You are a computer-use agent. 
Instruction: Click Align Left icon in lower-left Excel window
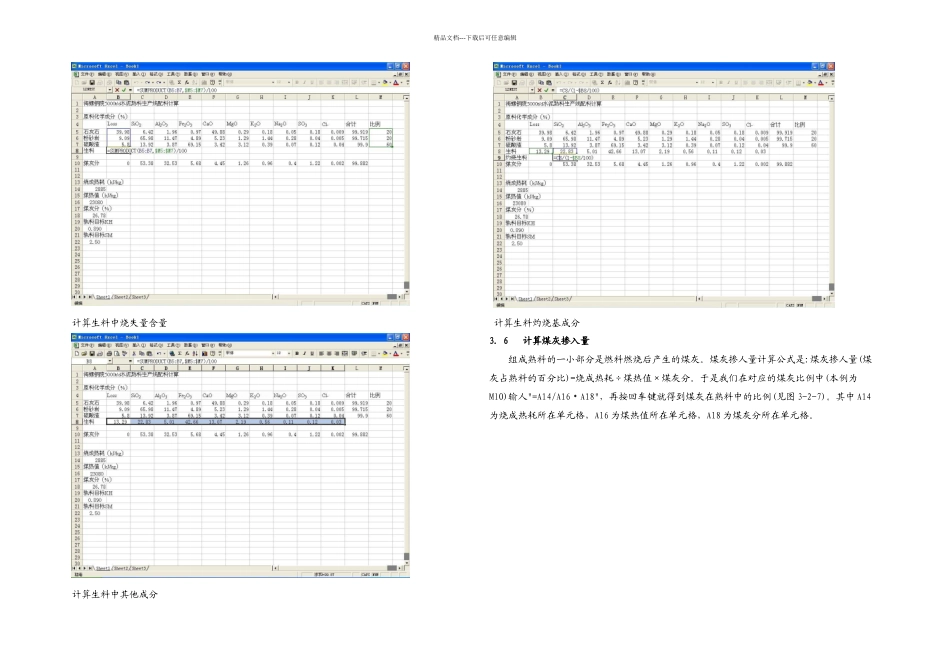[321, 353]
